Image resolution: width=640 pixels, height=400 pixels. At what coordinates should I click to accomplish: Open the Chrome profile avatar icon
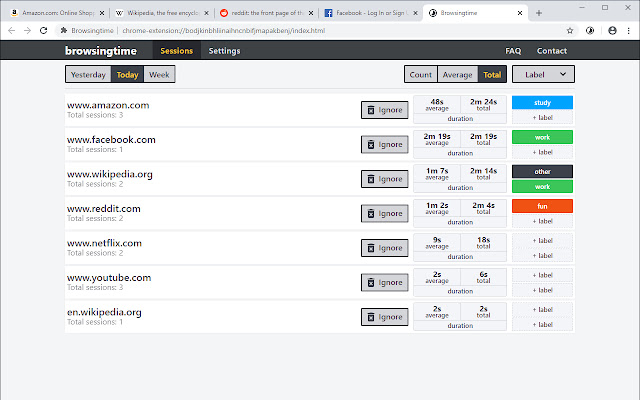612,31
